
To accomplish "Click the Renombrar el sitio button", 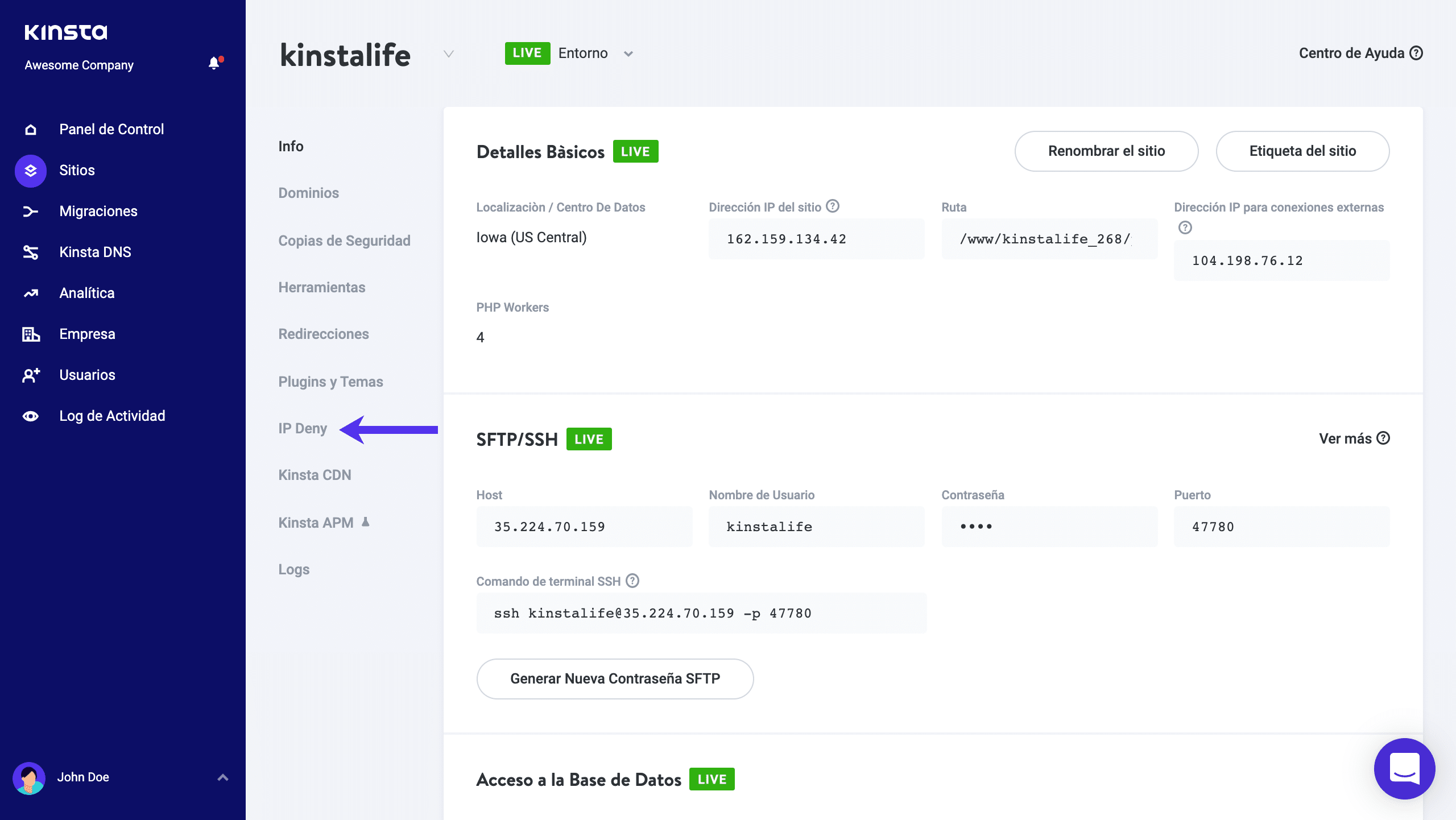I will (x=1106, y=151).
